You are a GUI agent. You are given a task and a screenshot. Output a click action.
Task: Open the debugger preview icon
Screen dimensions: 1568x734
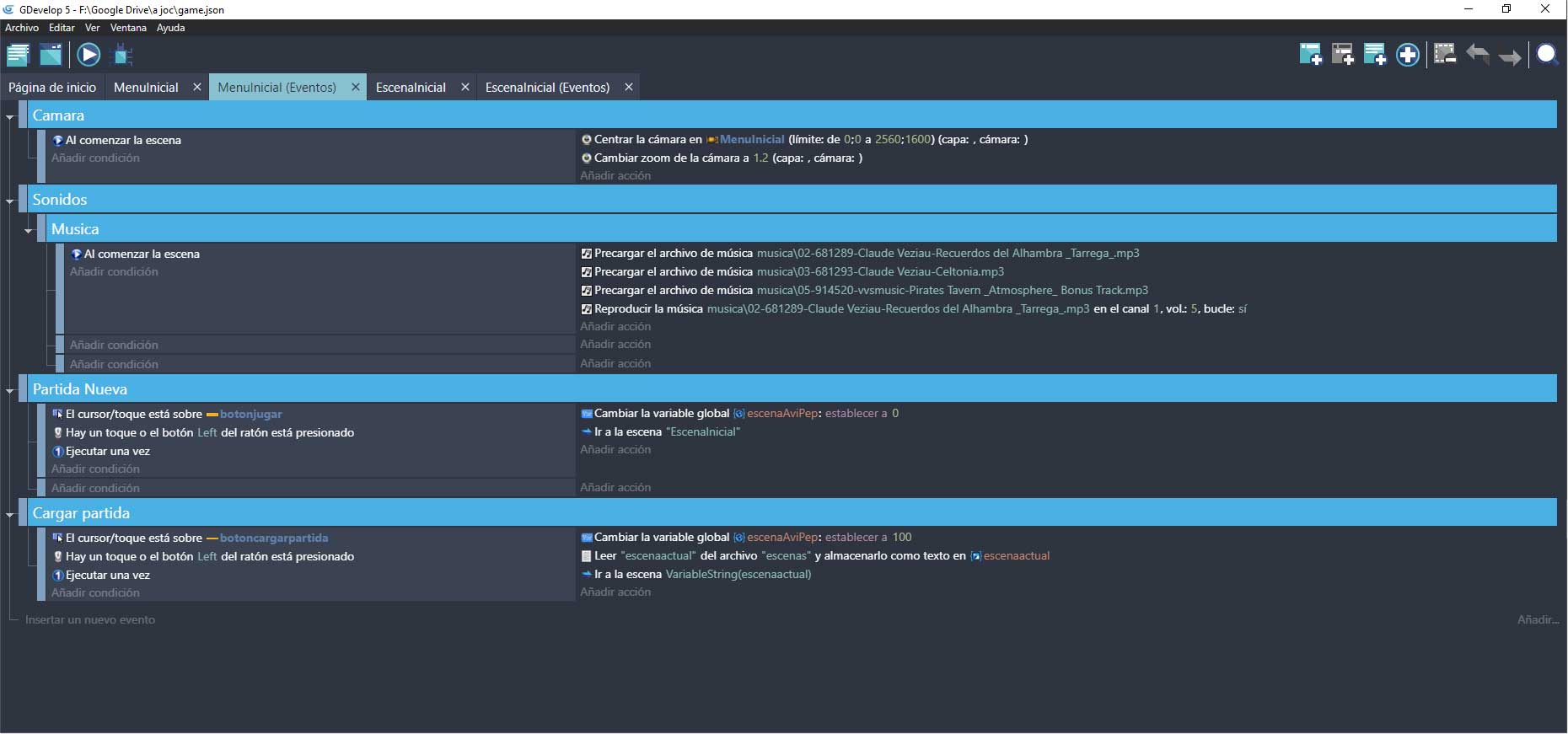point(122,56)
